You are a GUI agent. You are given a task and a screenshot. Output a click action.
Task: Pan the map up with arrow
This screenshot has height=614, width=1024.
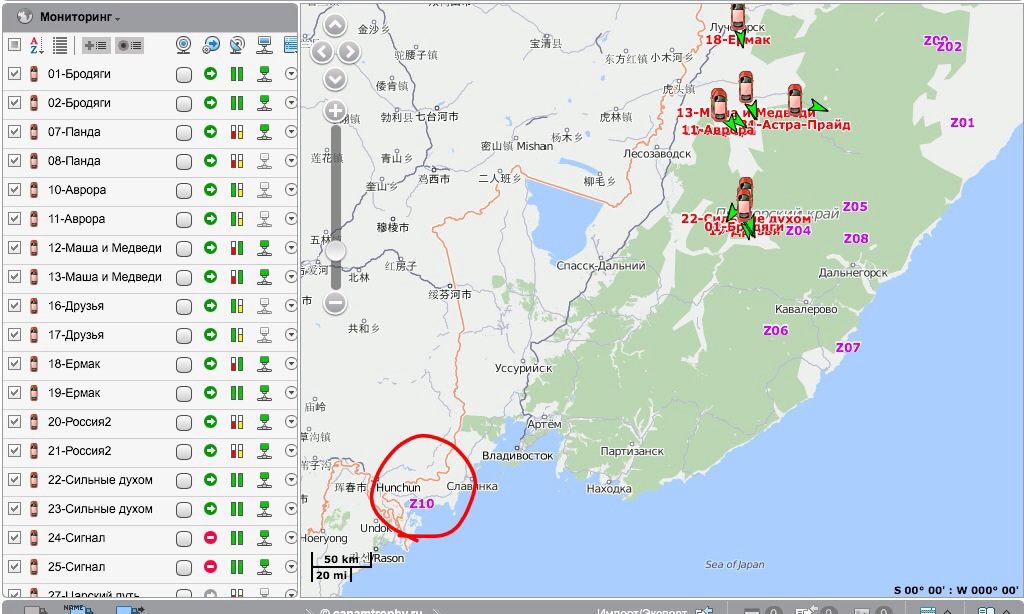click(336, 27)
